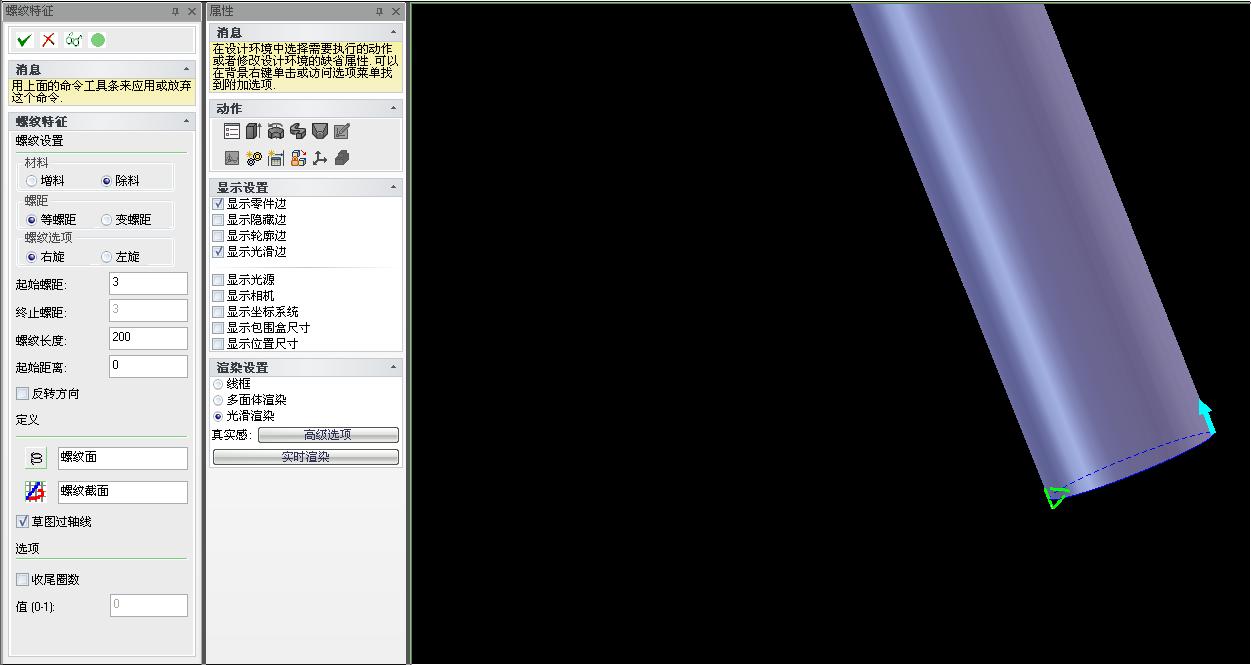Preview the thread with the glasses icon

coord(73,40)
